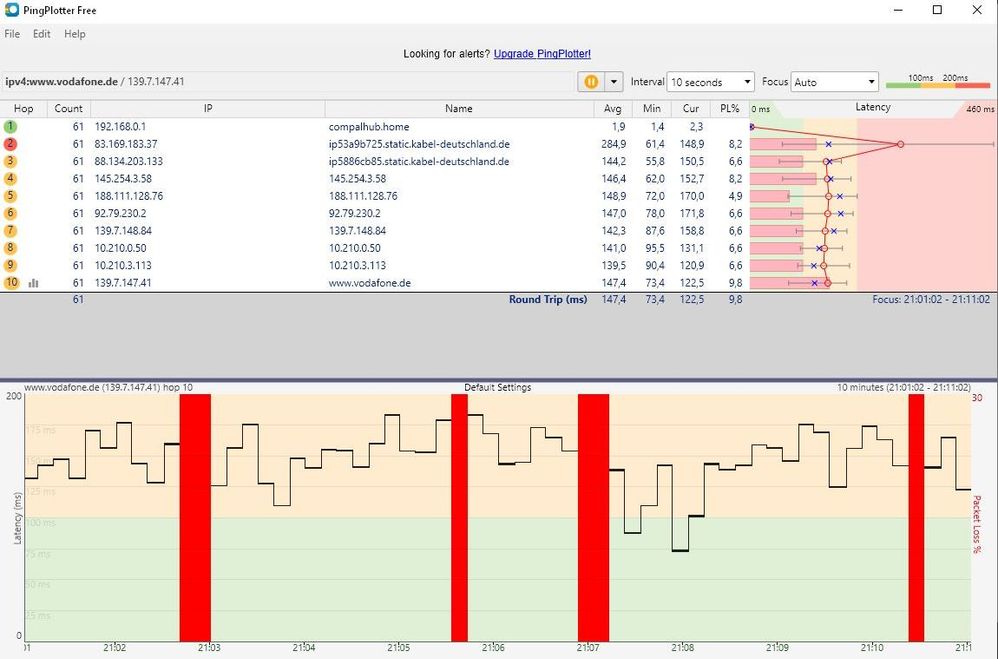The height and width of the screenshot is (659, 998).
Task: Select hop 8 circle icon
Action: 10,248
